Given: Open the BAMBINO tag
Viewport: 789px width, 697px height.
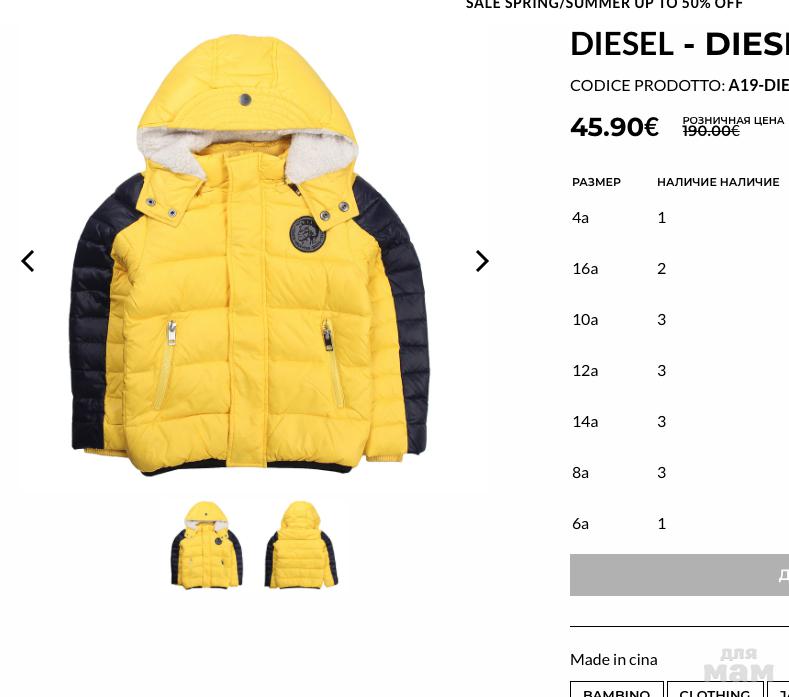Looking at the screenshot, I should pyautogui.click(x=616, y=690).
